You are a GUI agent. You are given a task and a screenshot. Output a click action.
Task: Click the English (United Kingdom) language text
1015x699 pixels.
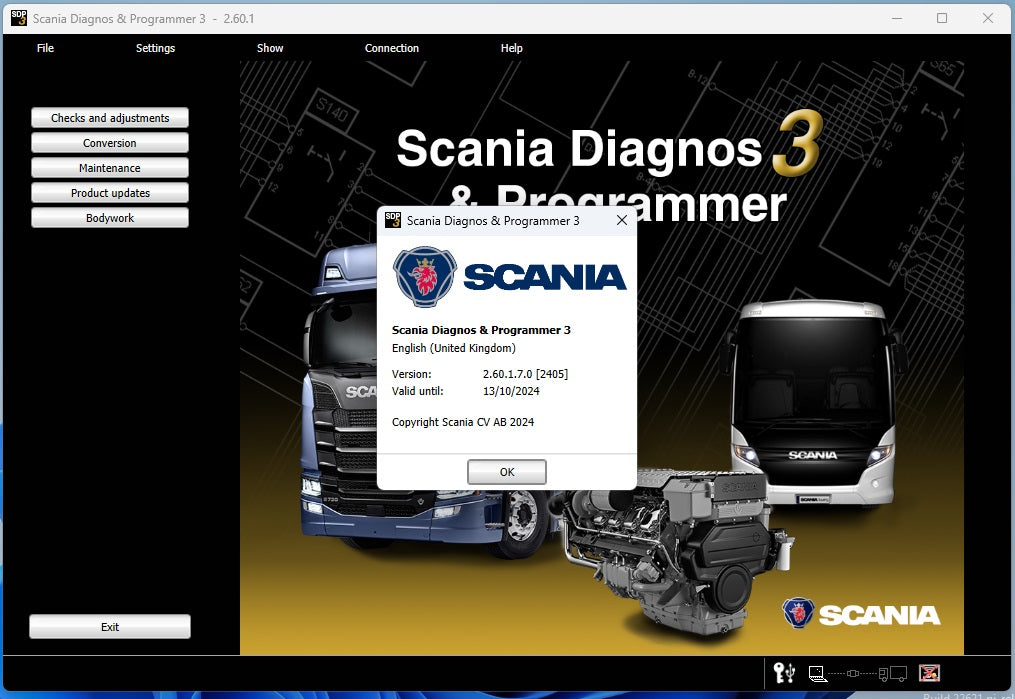click(454, 348)
